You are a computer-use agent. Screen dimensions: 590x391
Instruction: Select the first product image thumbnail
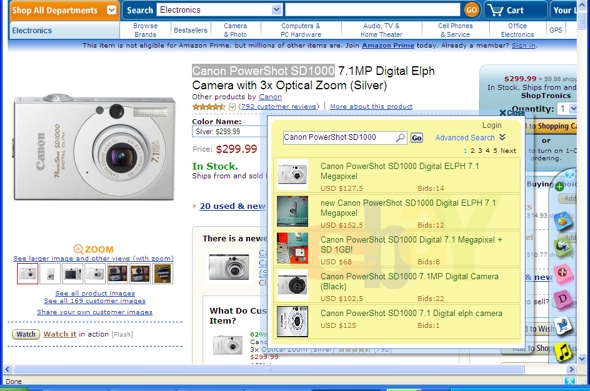click(x=27, y=274)
